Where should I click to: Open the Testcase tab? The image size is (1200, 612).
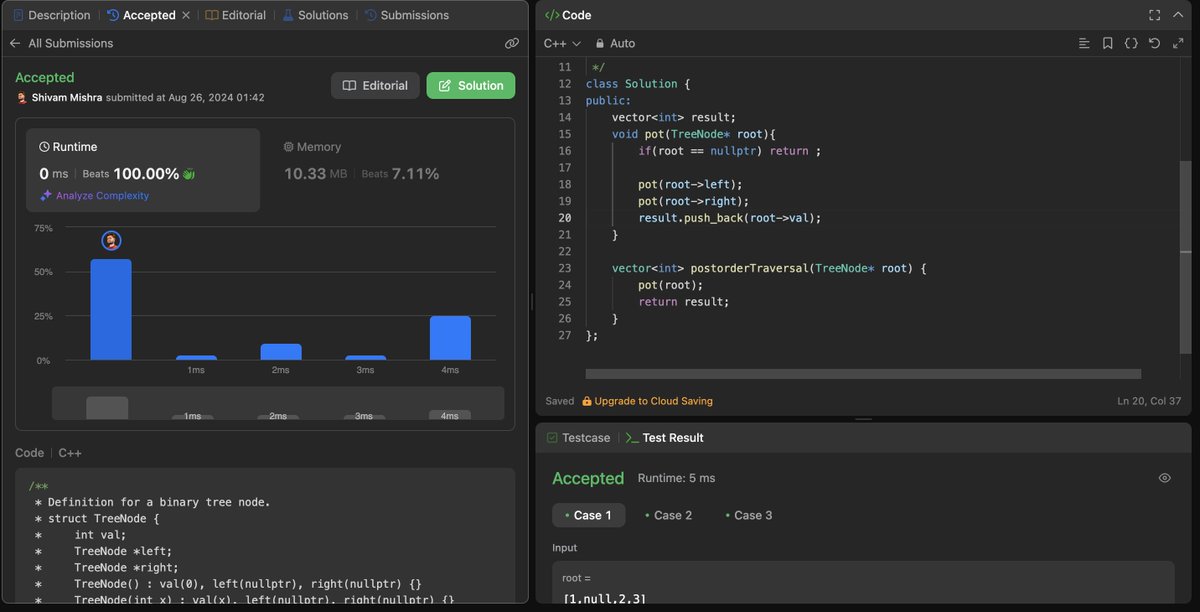click(577, 438)
